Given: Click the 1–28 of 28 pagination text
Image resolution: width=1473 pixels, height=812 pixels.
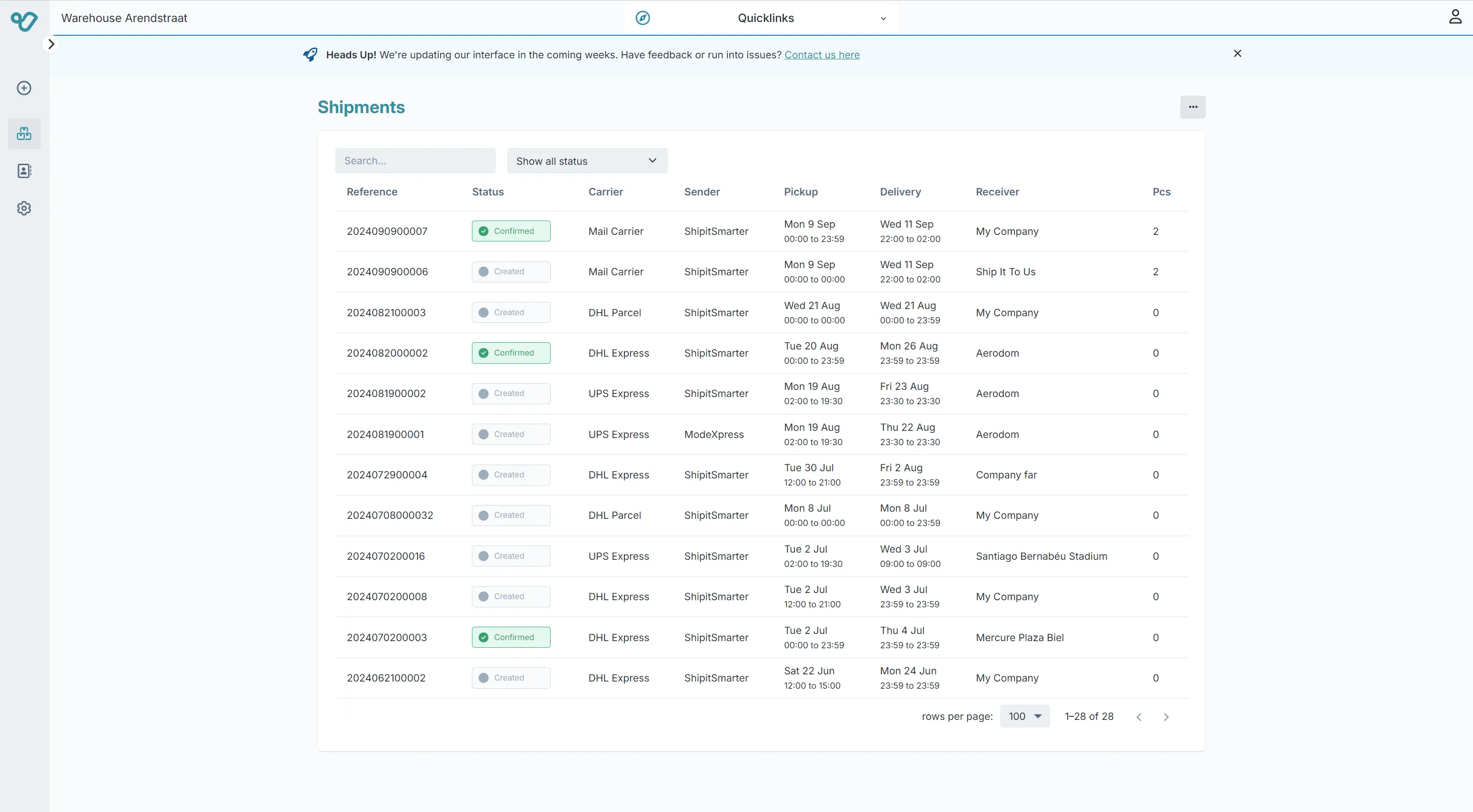Looking at the screenshot, I should [1089, 716].
